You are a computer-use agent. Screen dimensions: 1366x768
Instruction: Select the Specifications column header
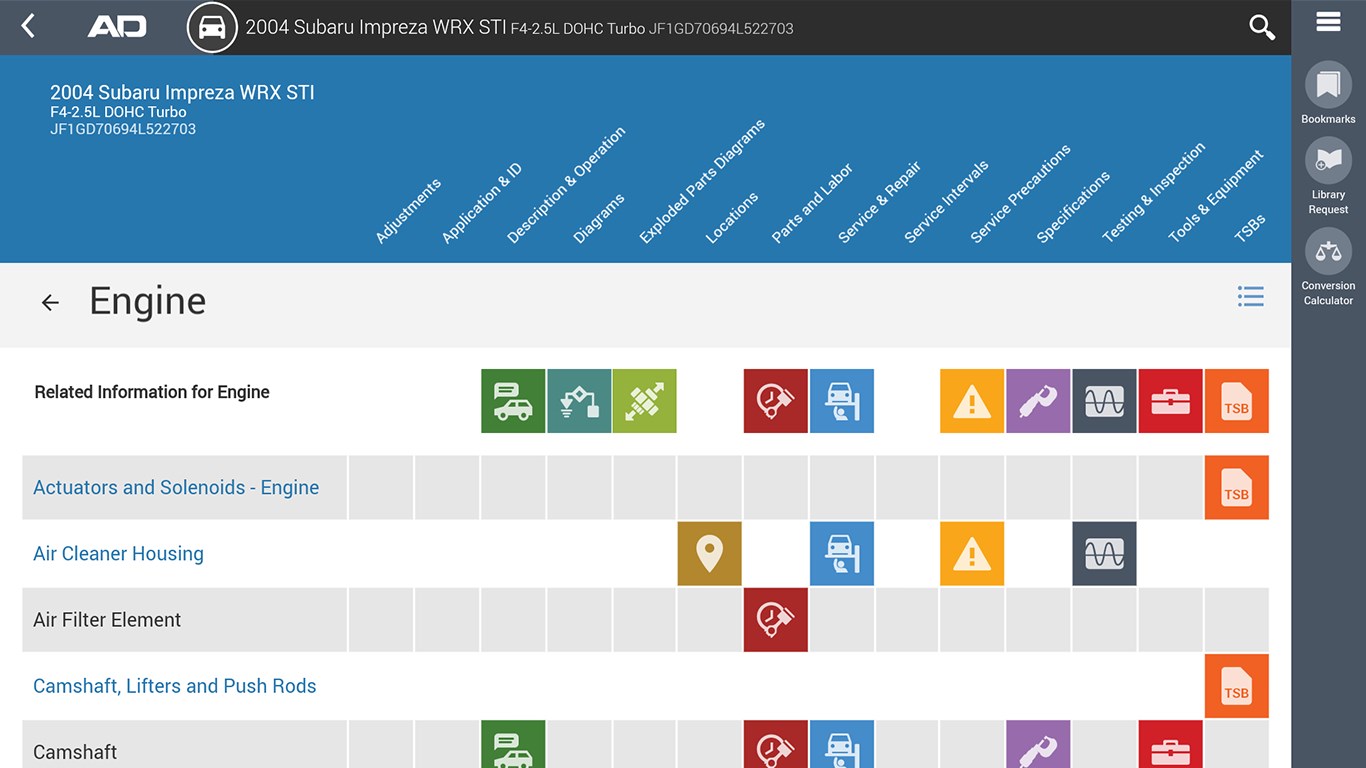click(x=1073, y=207)
